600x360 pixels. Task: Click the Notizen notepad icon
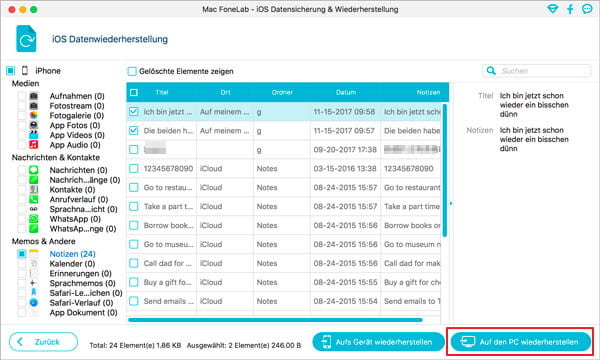(x=34, y=254)
